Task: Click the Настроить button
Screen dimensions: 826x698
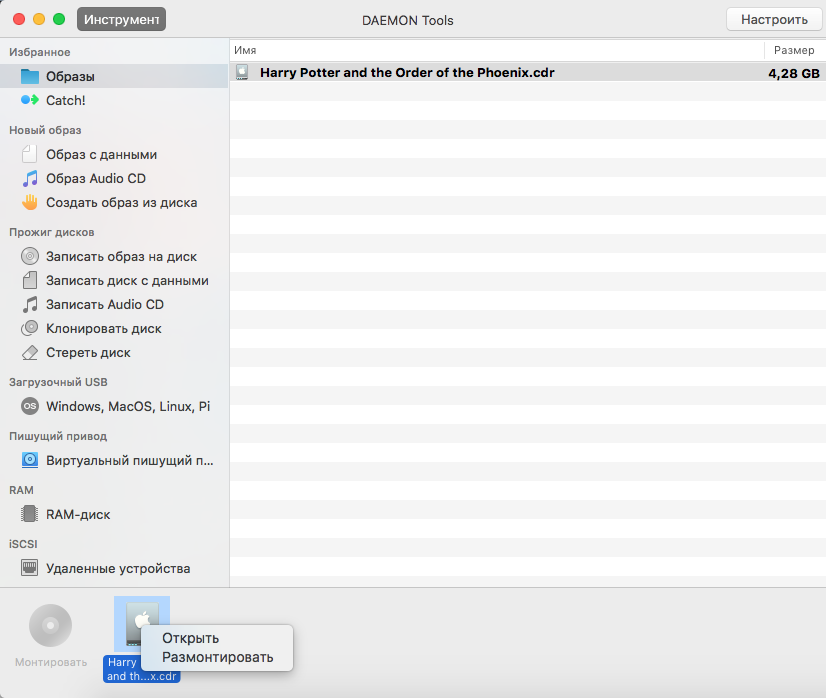Action: click(x=774, y=19)
